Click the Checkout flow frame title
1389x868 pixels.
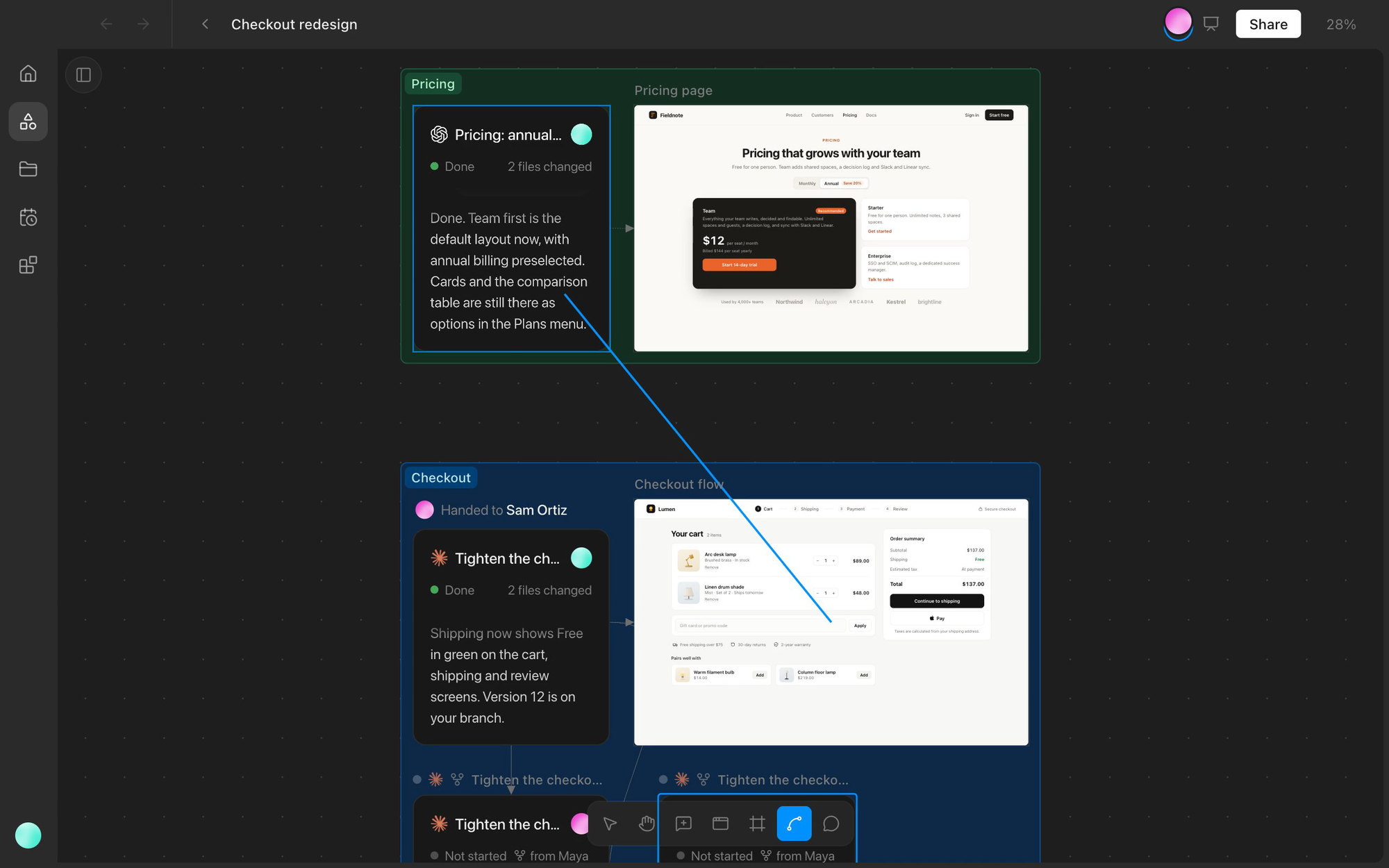pyautogui.click(x=679, y=485)
